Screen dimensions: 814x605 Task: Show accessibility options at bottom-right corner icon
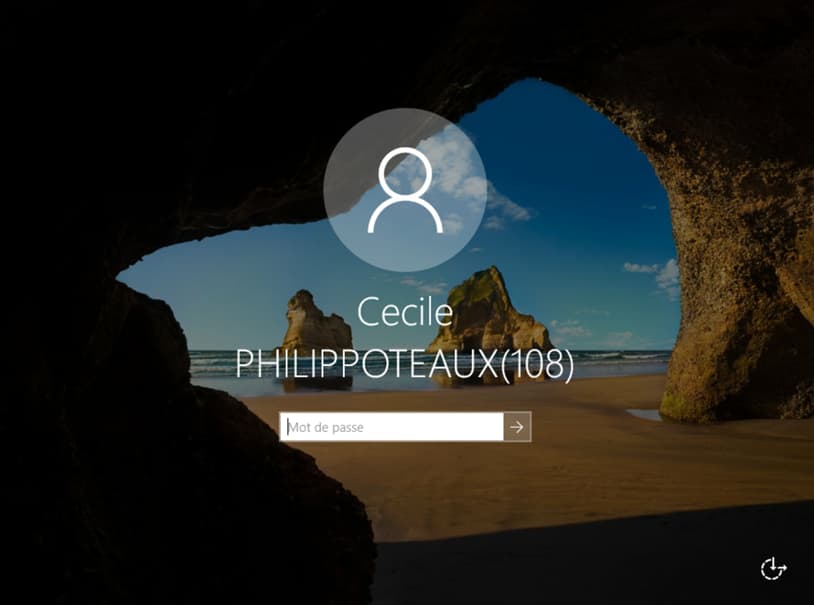(x=774, y=568)
